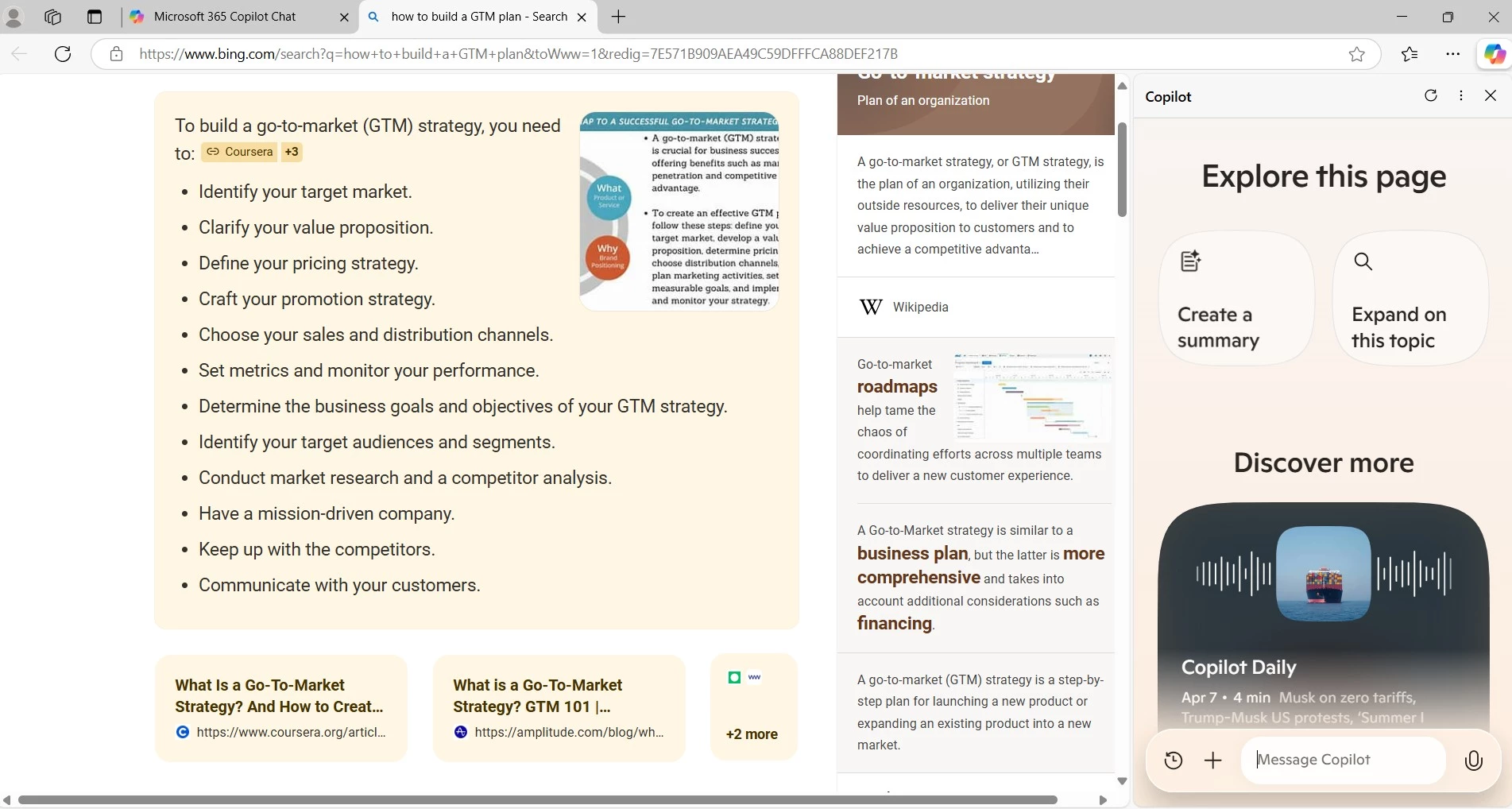Click the plus attach button in Copilot
Image resolution: width=1512 pixels, height=809 pixels.
tap(1213, 761)
